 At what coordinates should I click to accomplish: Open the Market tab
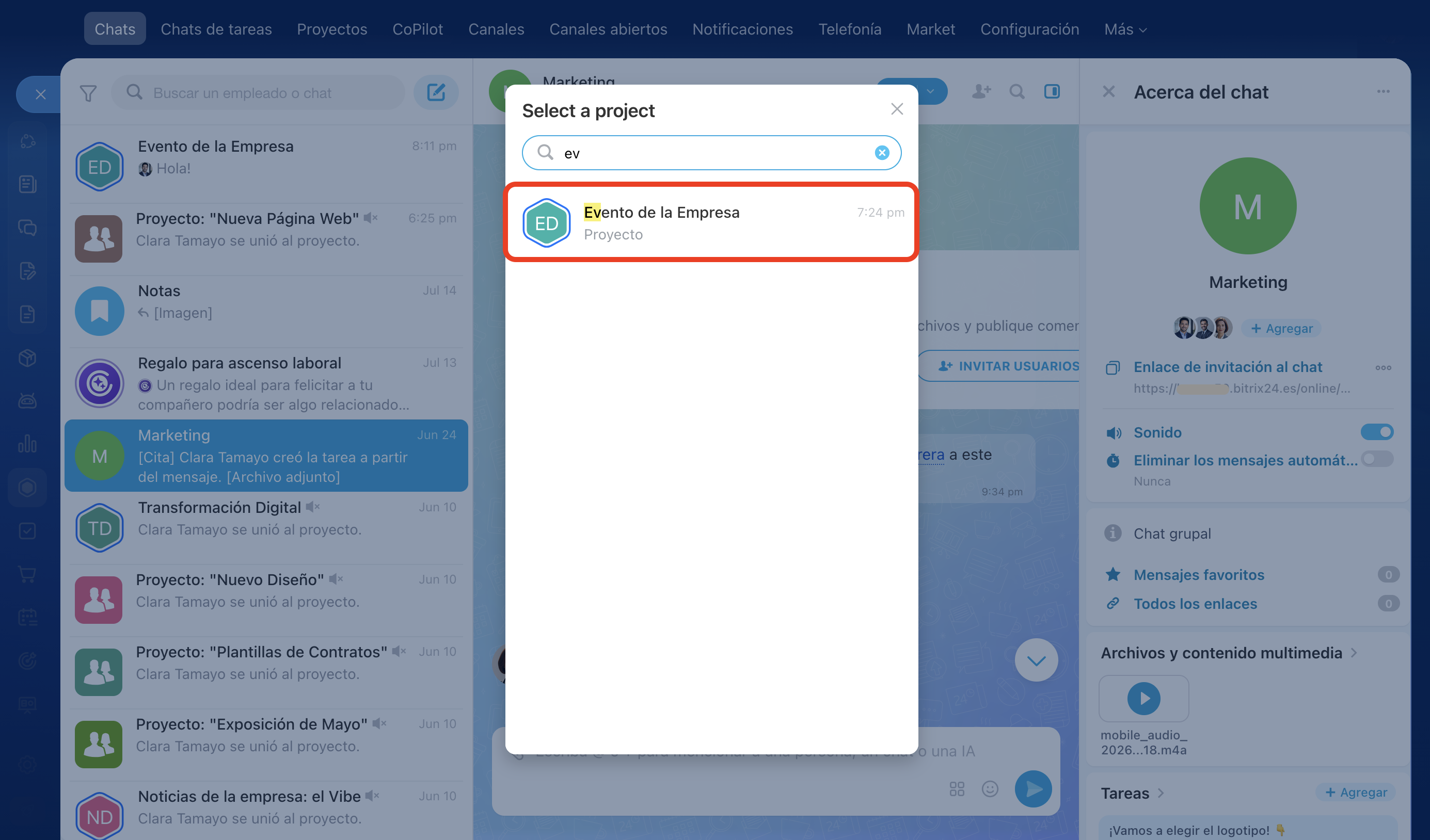click(x=931, y=29)
